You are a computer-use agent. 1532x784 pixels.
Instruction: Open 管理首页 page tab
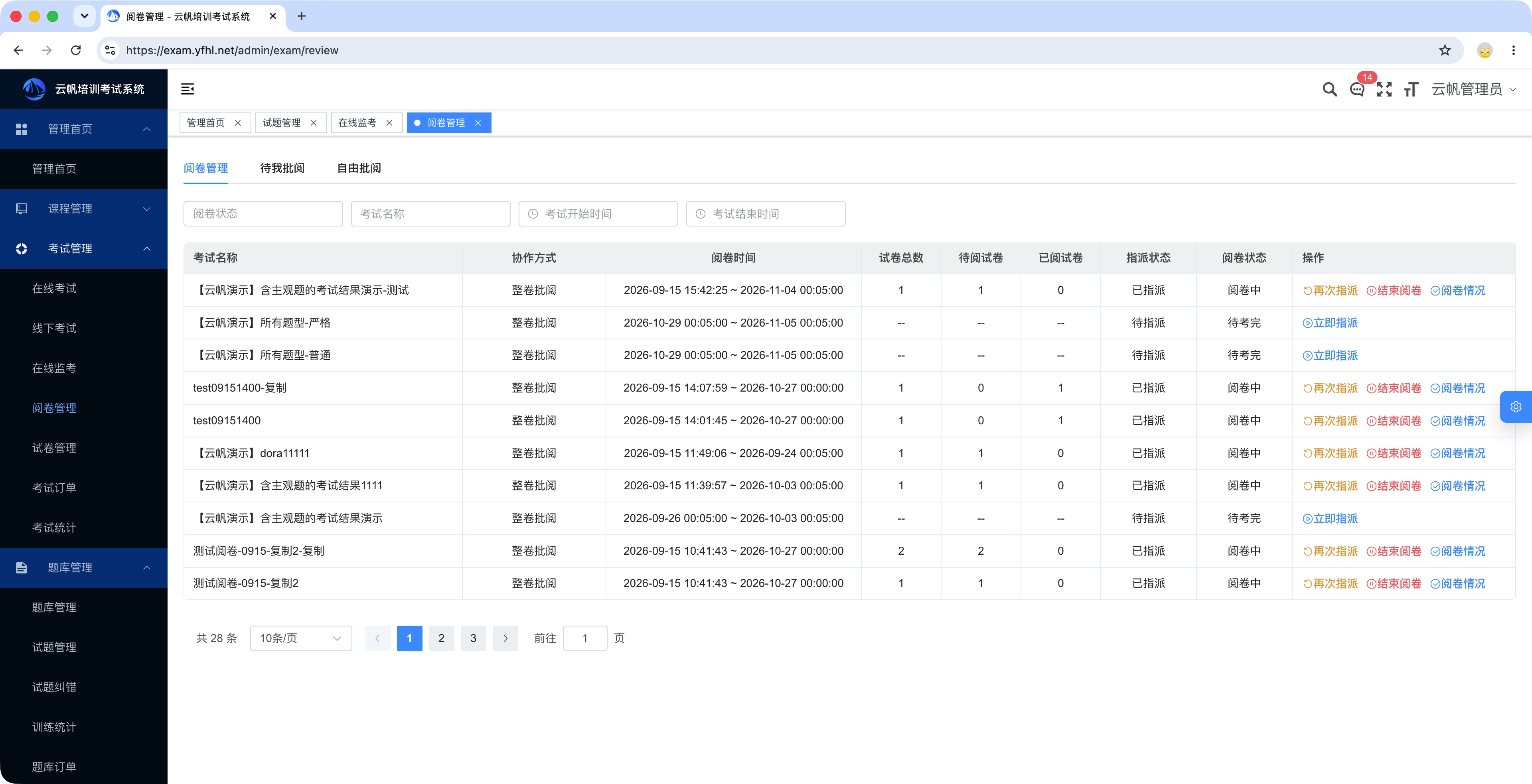(206, 122)
